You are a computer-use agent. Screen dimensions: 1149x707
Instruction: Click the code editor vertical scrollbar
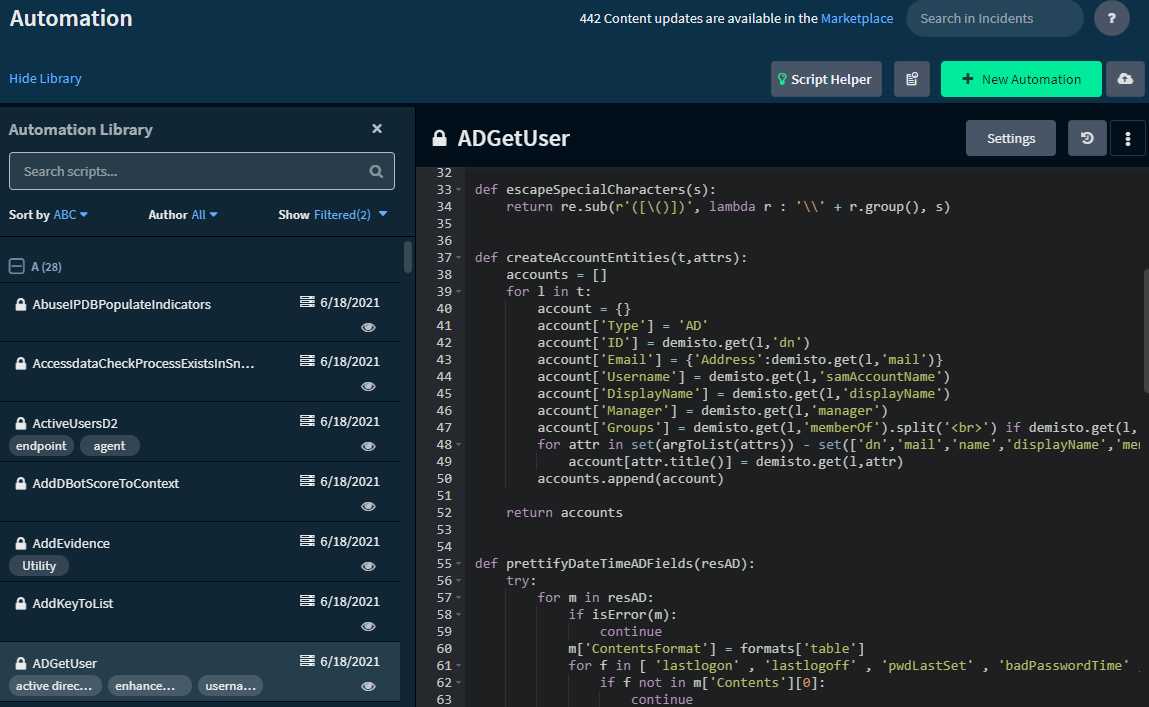1145,330
